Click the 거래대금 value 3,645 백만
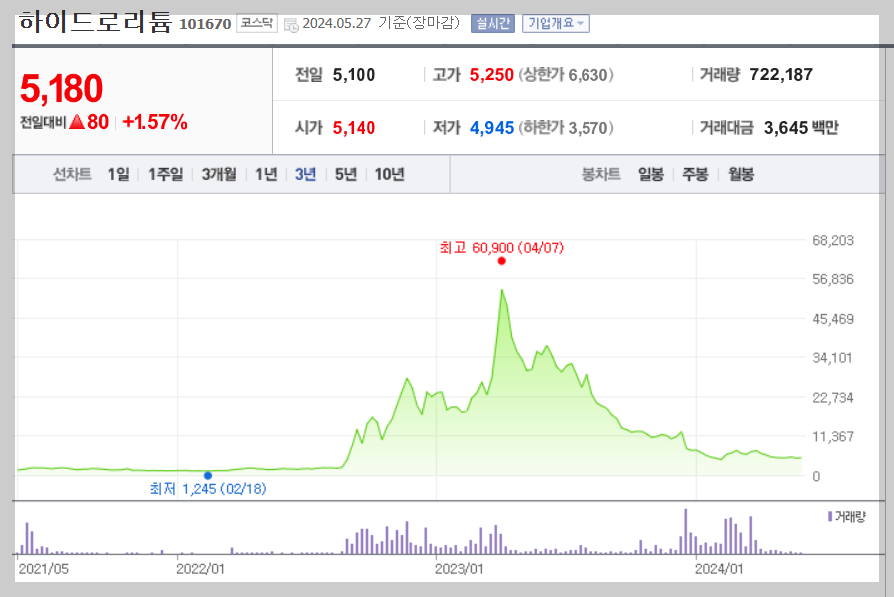This screenshot has width=894, height=597. [x=801, y=128]
